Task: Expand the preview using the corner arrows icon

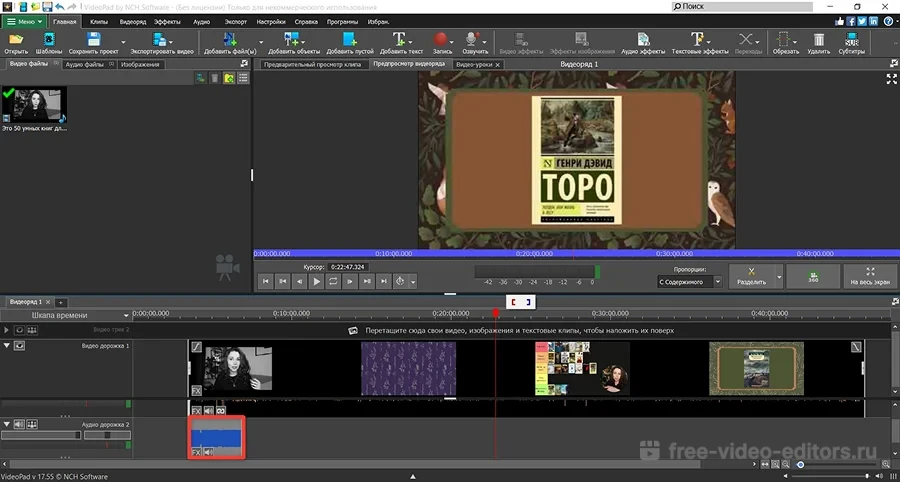Action: point(891,79)
